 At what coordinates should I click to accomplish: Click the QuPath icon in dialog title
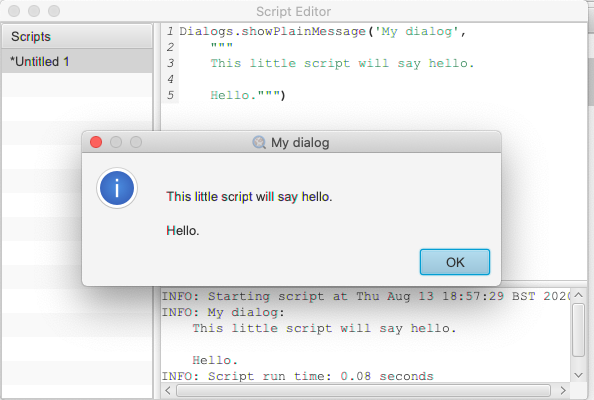click(x=259, y=142)
